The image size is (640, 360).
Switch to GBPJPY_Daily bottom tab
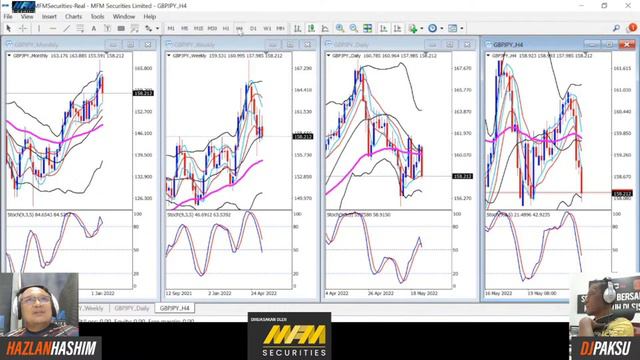coord(131,308)
